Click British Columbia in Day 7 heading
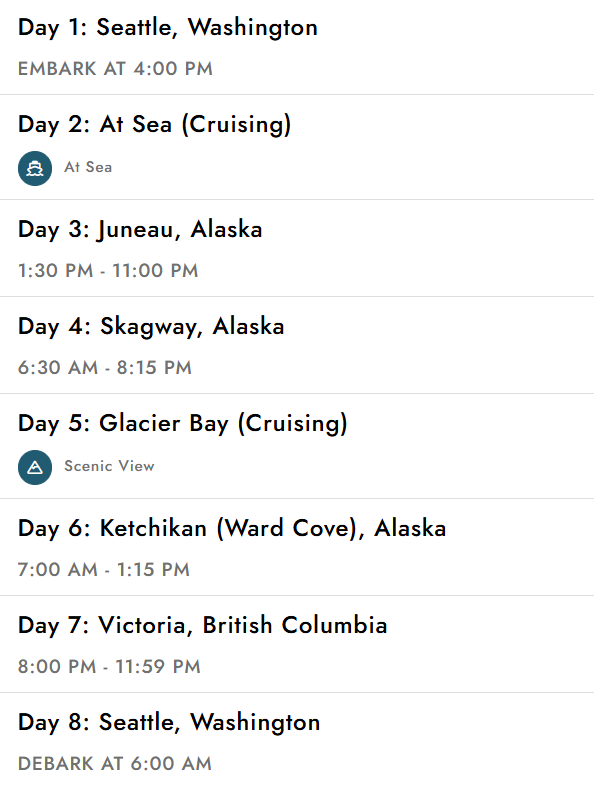The image size is (594, 787). 295,625
